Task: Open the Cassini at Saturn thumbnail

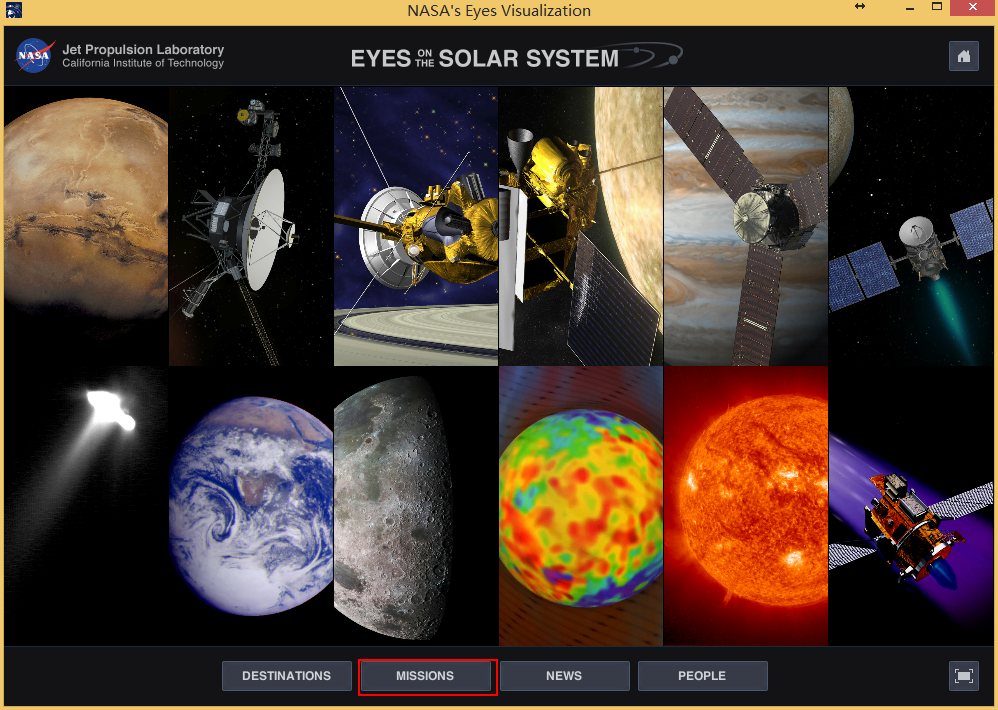Action: tap(415, 225)
